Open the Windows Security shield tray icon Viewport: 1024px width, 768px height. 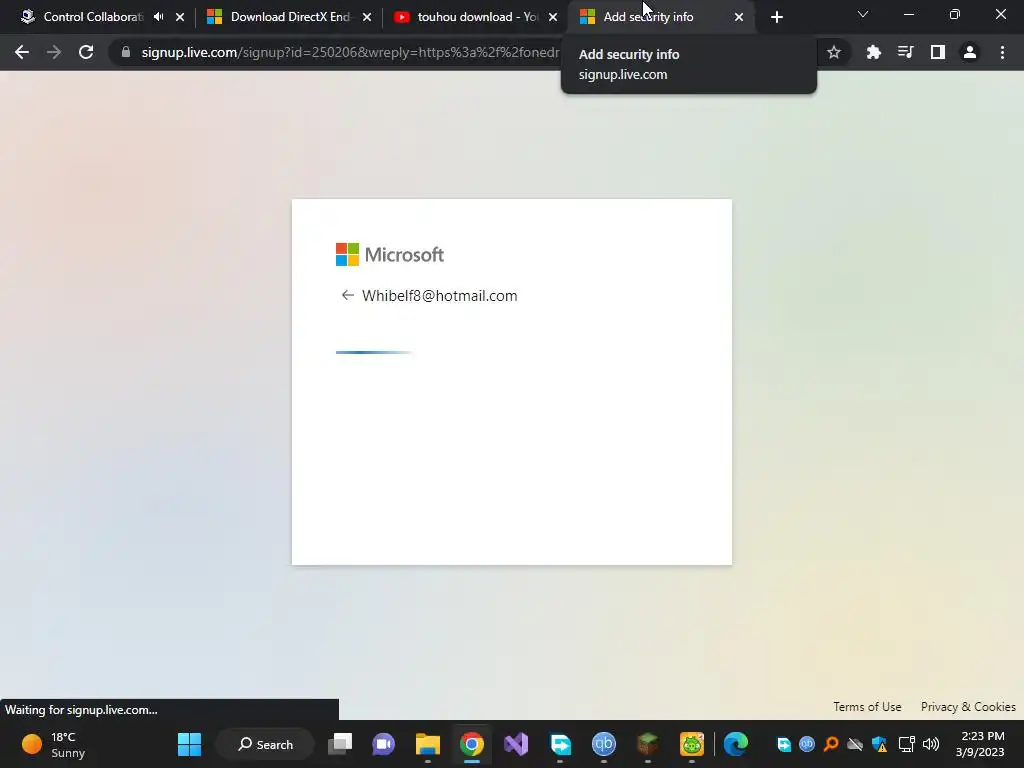tap(880, 744)
